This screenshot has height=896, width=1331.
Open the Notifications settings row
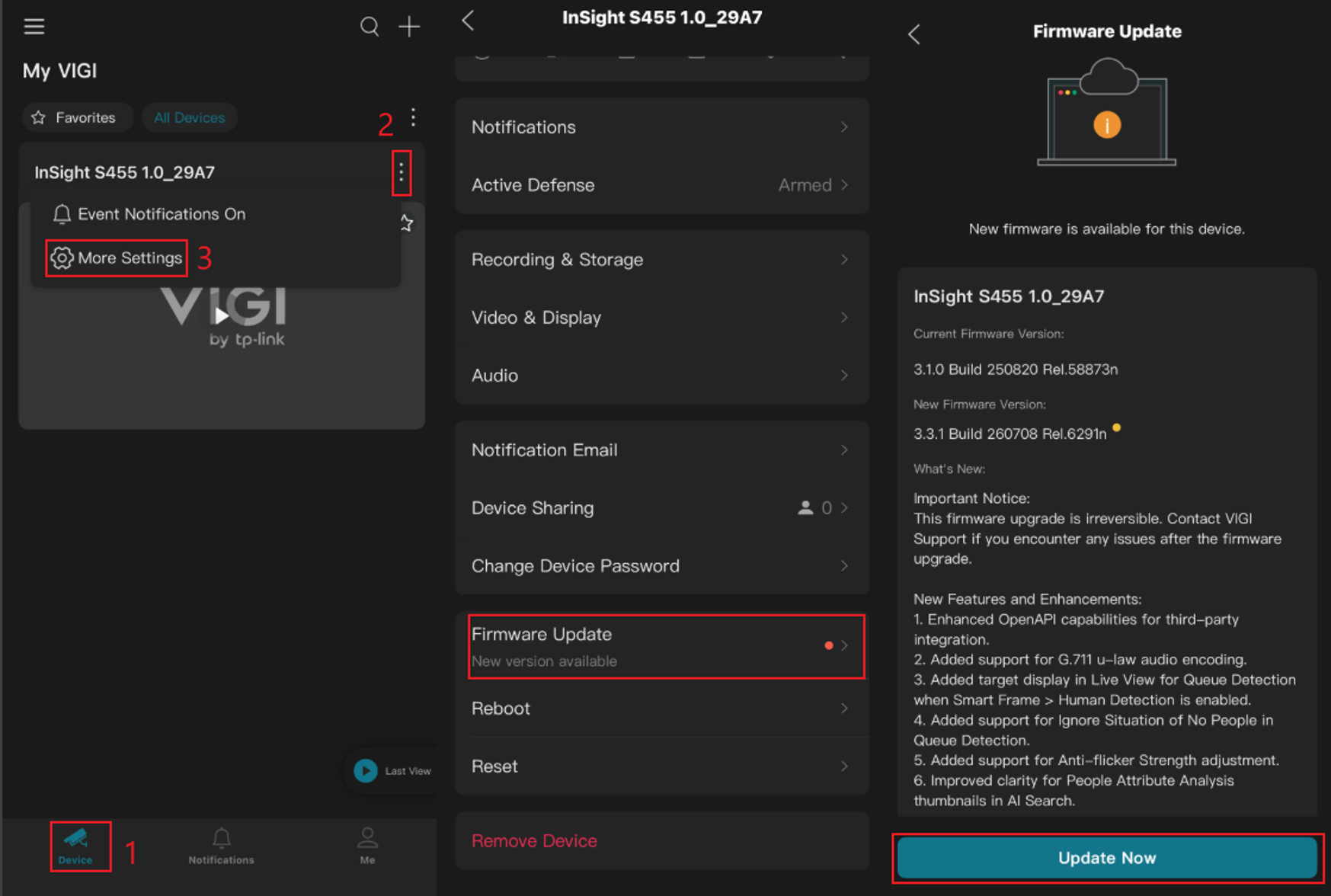(x=662, y=127)
